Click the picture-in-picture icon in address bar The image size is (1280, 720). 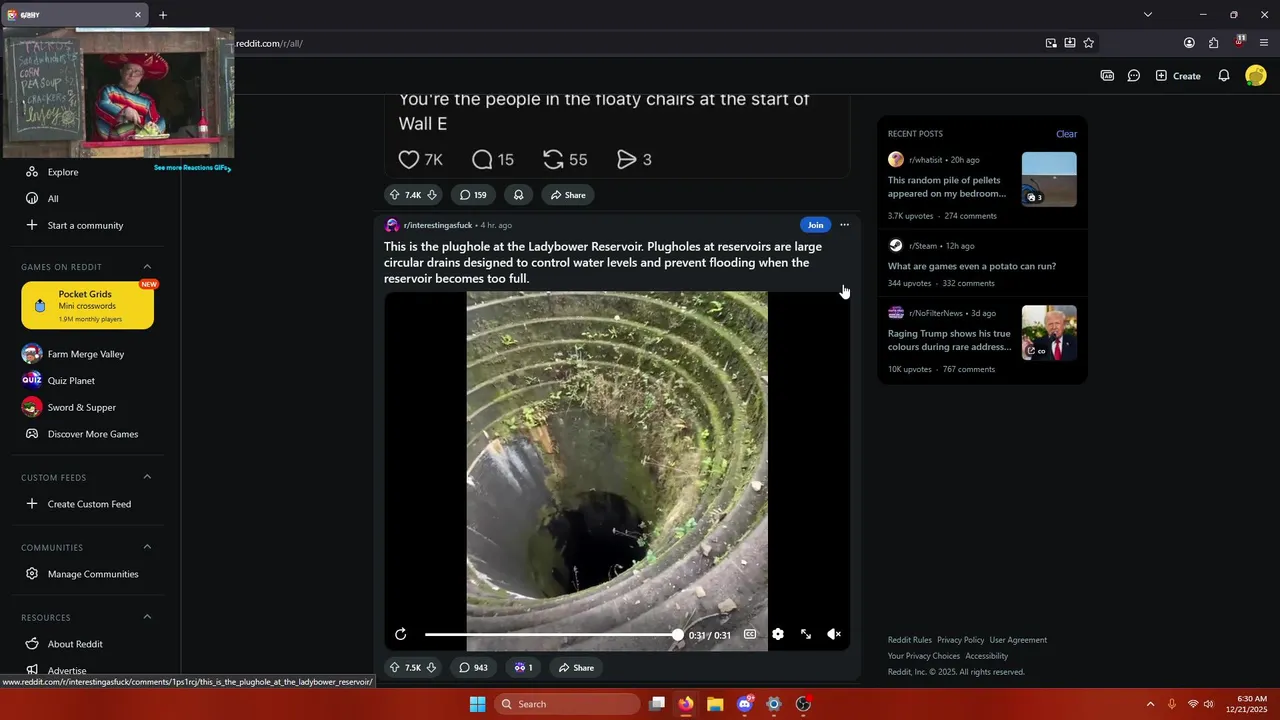point(1051,43)
